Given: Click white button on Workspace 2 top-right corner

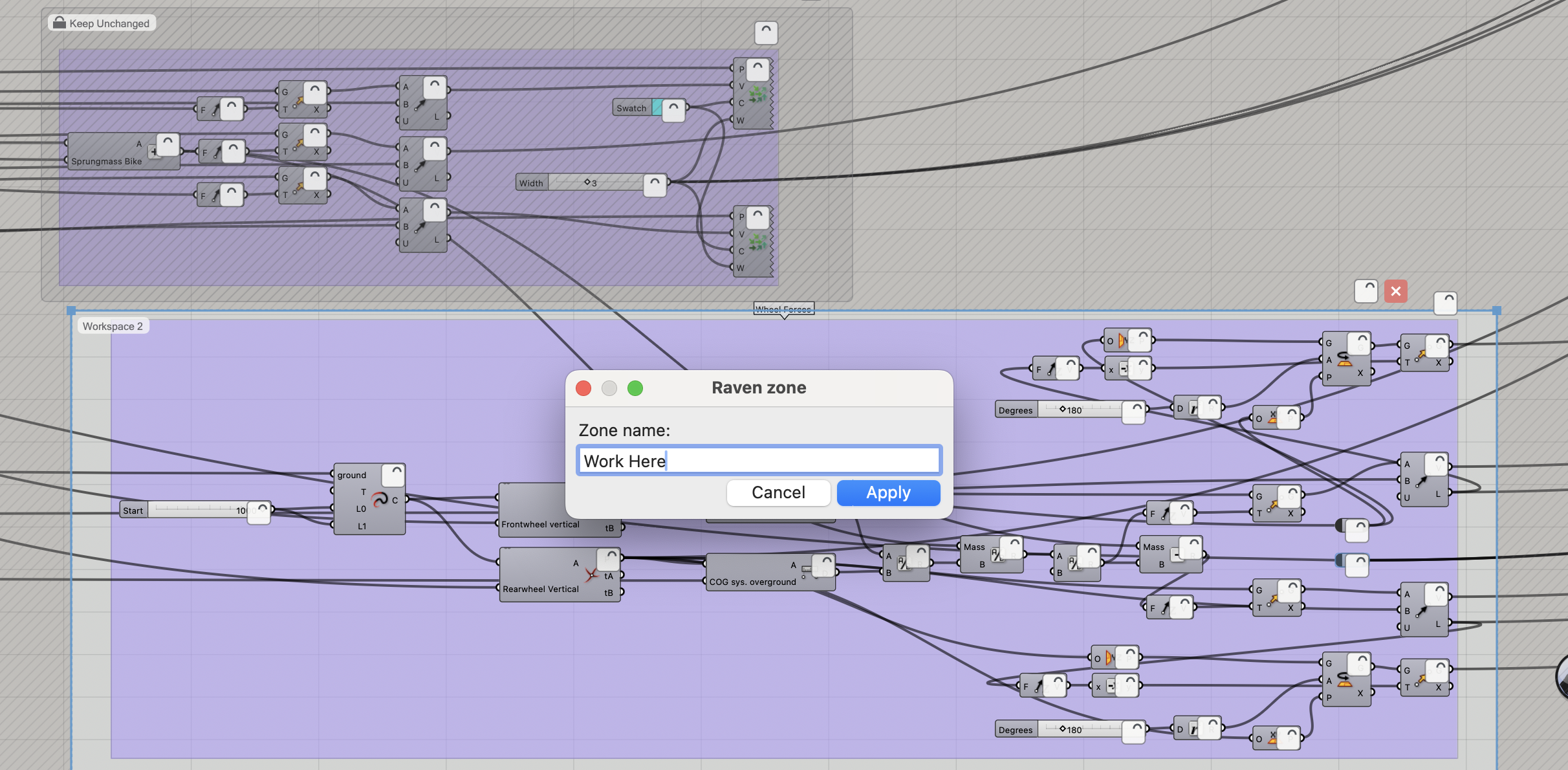Looking at the screenshot, I should tap(1445, 303).
